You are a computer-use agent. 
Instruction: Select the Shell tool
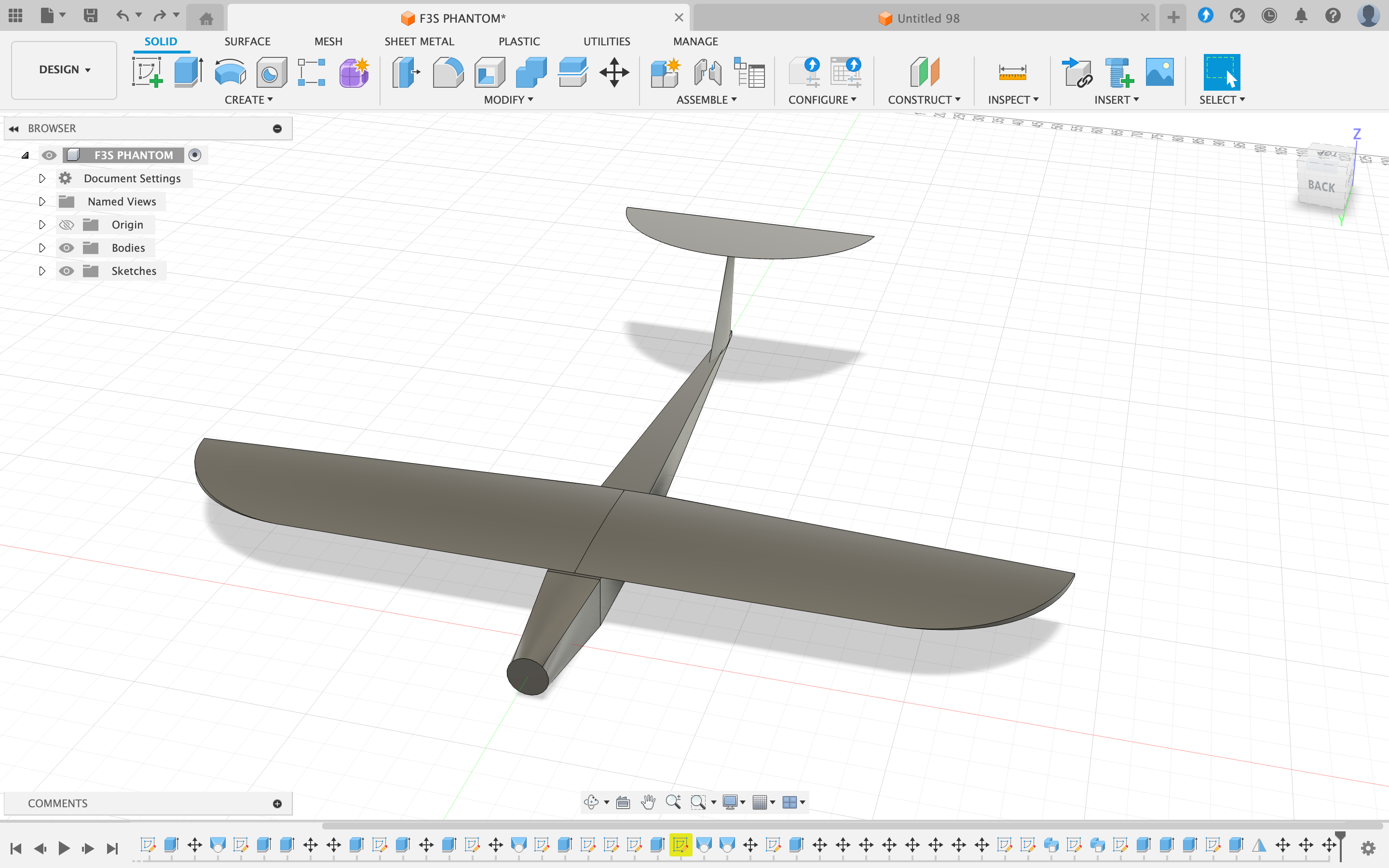pyautogui.click(x=490, y=72)
